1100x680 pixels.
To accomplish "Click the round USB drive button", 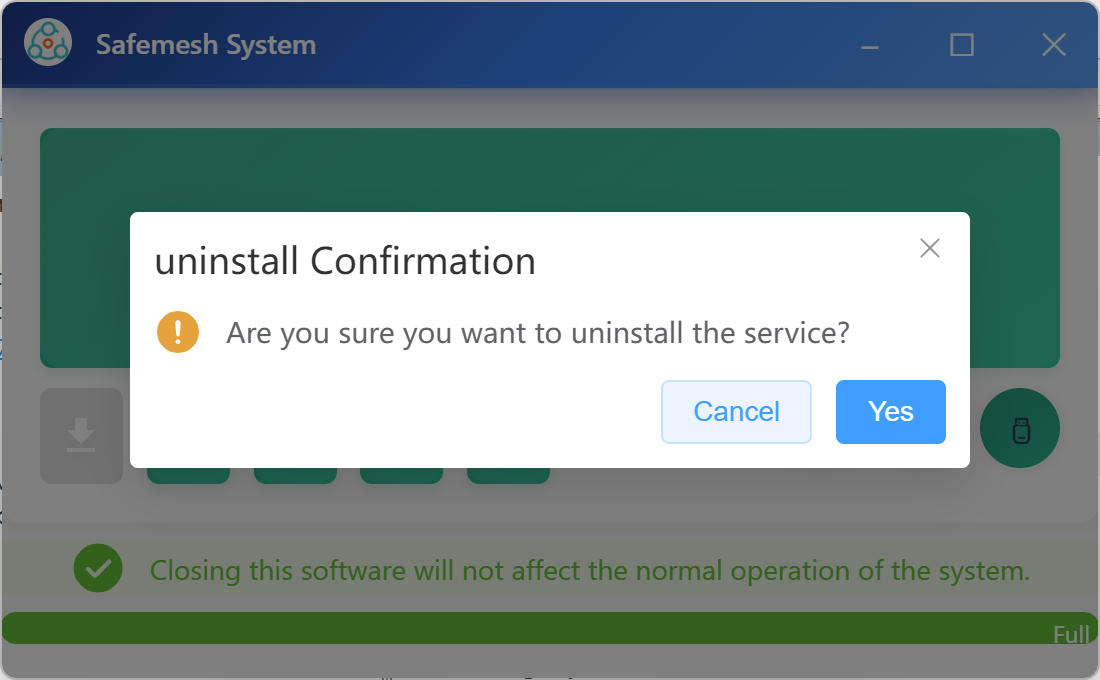I will (1019, 428).
